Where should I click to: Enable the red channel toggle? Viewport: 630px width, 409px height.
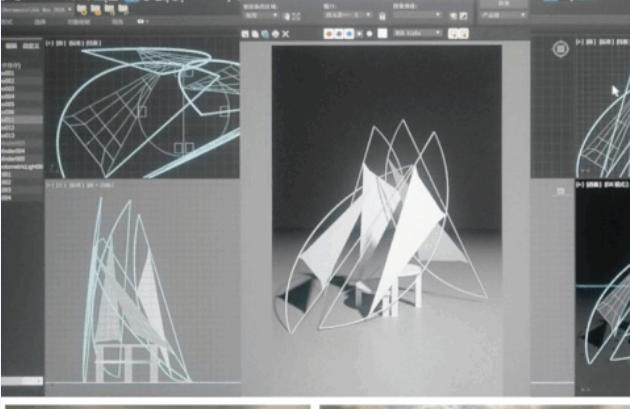[x=329, y=34]
